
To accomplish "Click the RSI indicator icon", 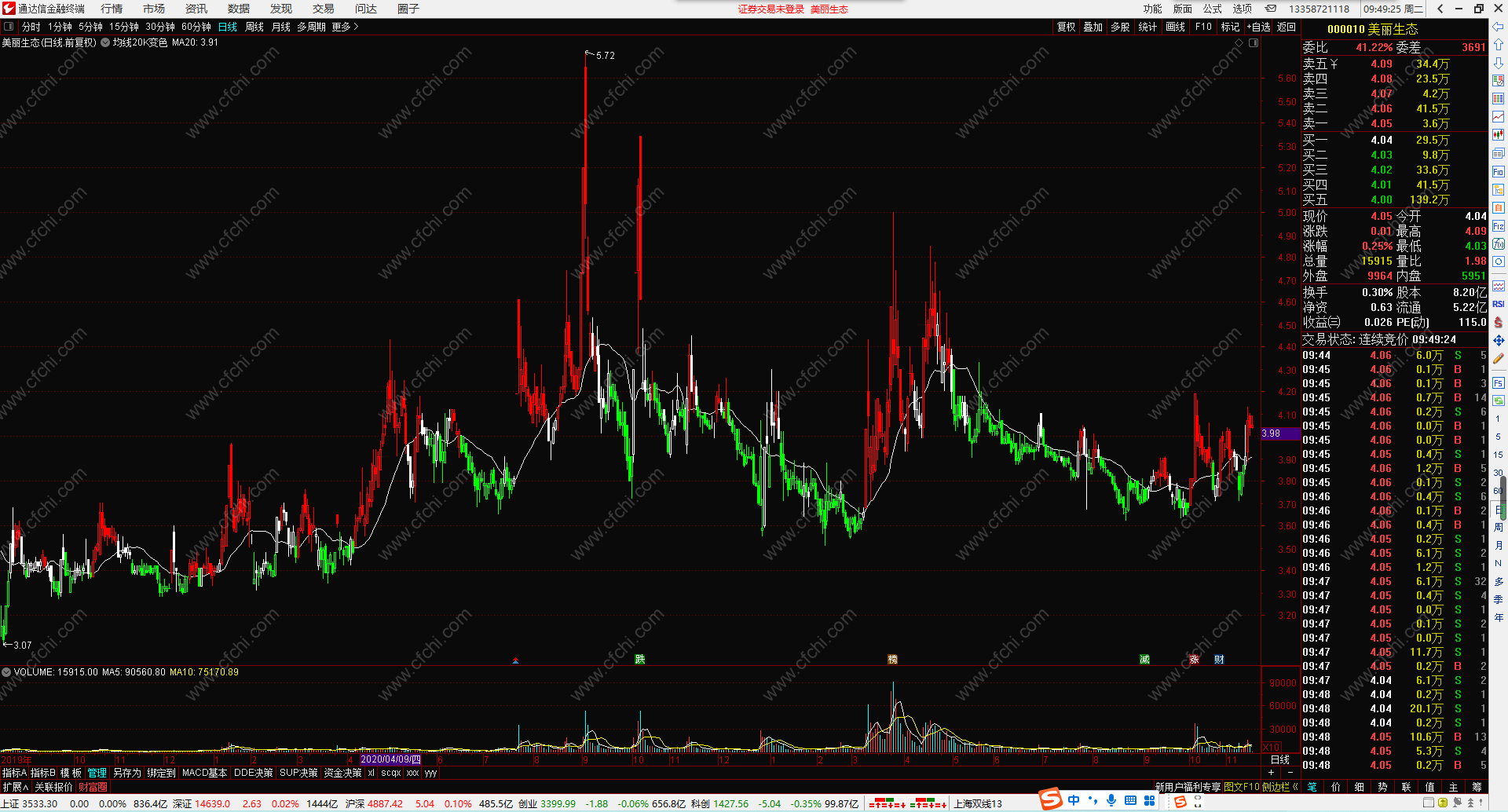I will pyautogui.click(x=1499, y=304).
